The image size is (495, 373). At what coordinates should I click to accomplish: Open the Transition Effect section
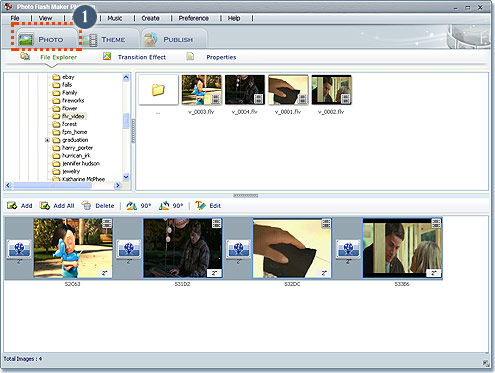tap(142, 57)
